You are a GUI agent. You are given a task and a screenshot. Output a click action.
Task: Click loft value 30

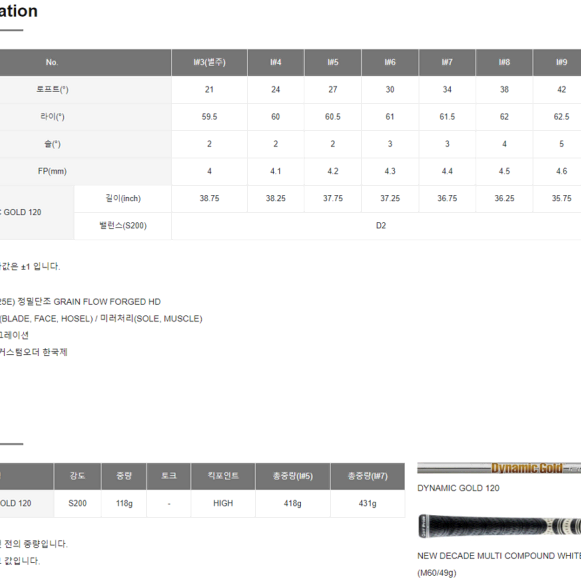[x=390, y=89]
